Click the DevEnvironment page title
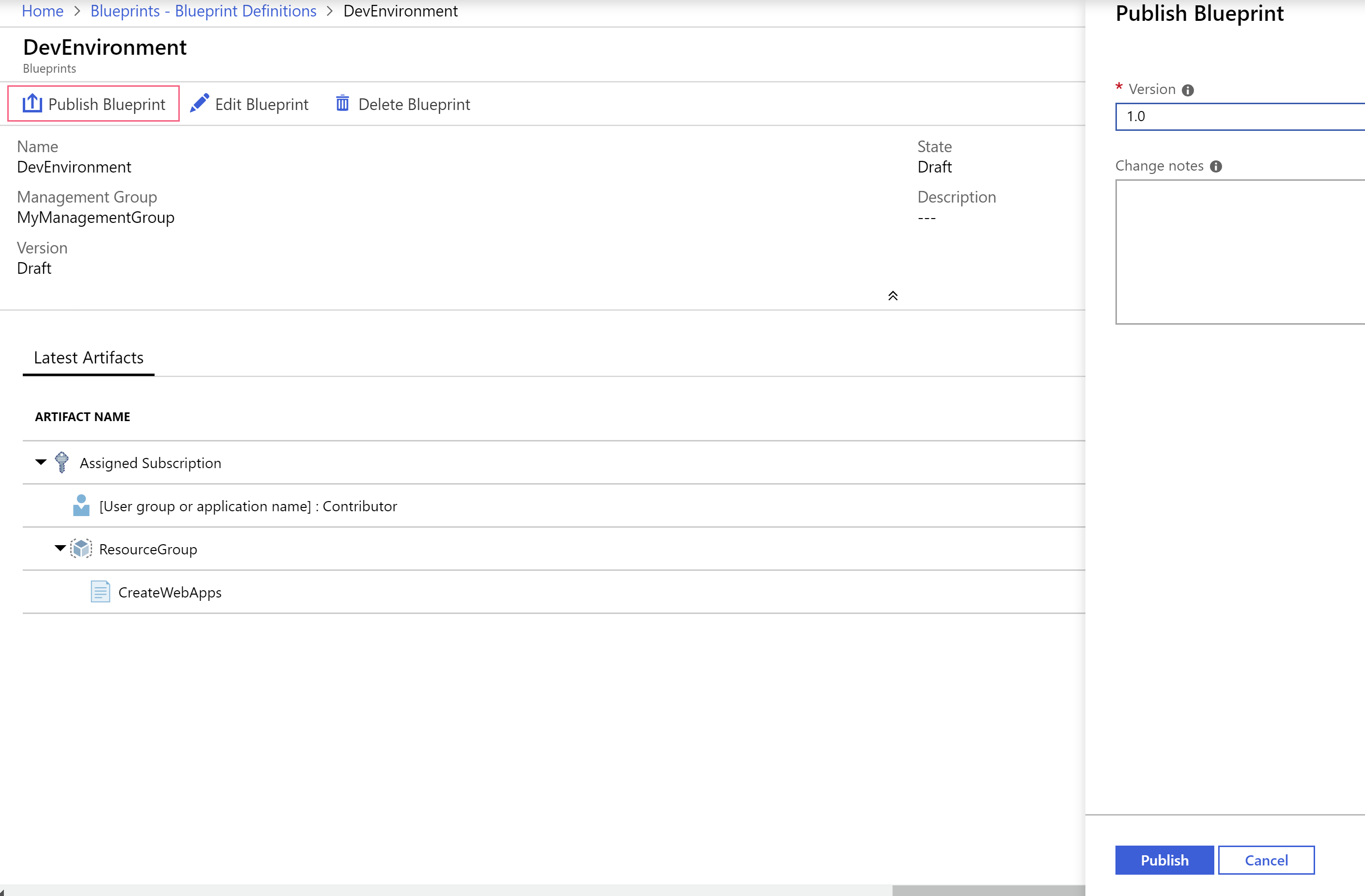 pyautogui.click(x=105, y=47)
